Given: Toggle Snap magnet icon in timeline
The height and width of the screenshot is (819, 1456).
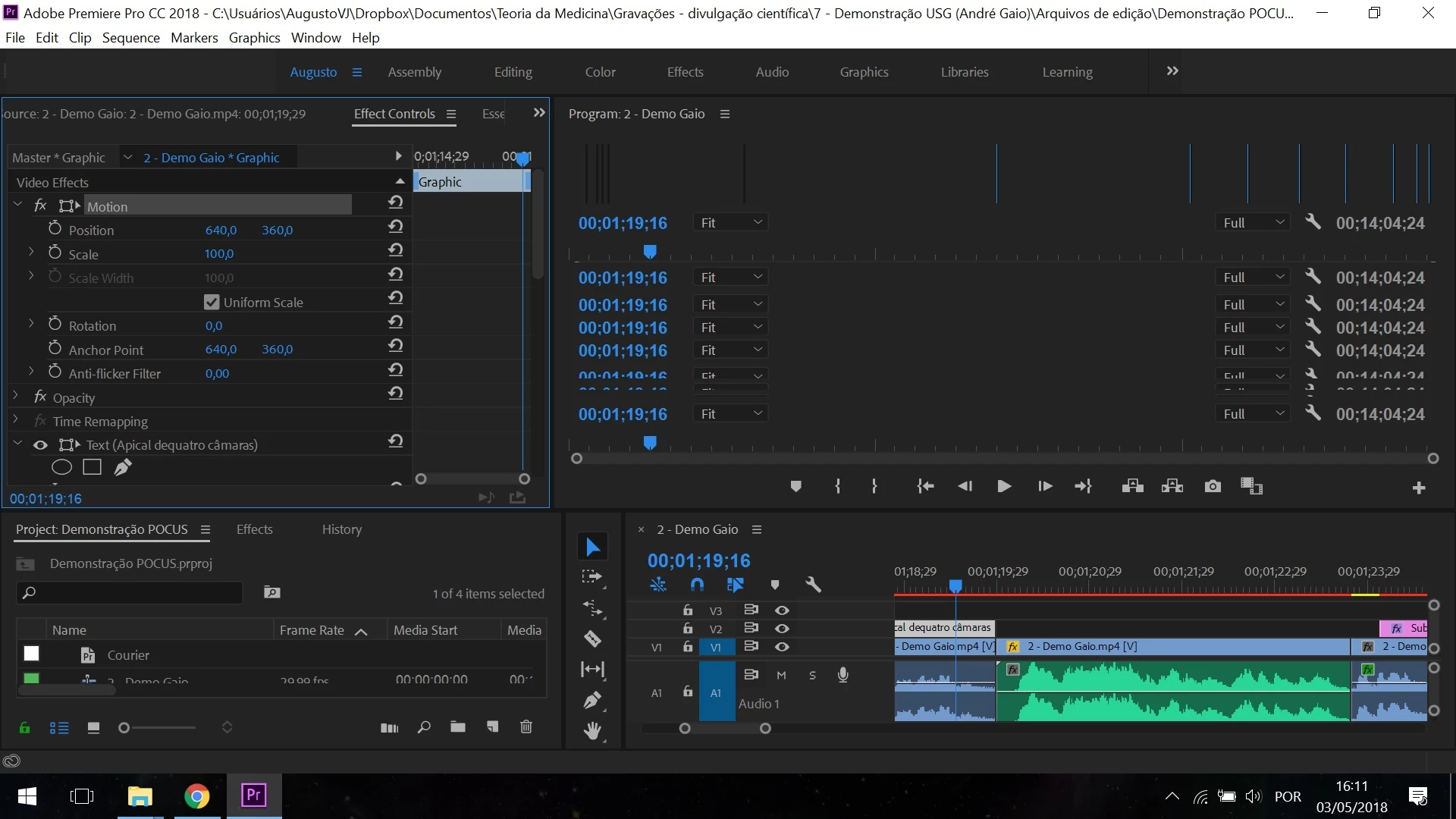Looking at the screenshot, I should (x=697, y=585).
